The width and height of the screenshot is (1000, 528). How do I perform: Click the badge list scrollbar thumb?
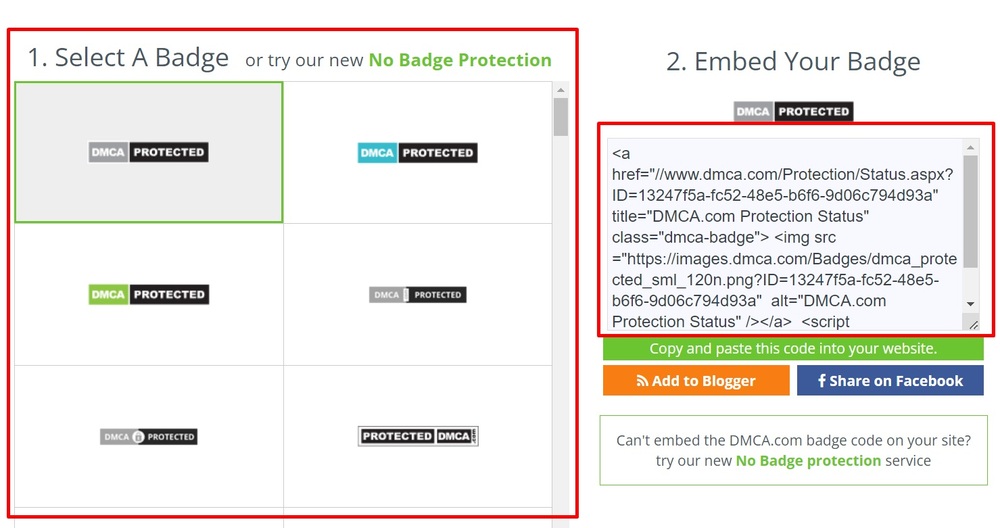pyautogui.click(x=561, y=116)
